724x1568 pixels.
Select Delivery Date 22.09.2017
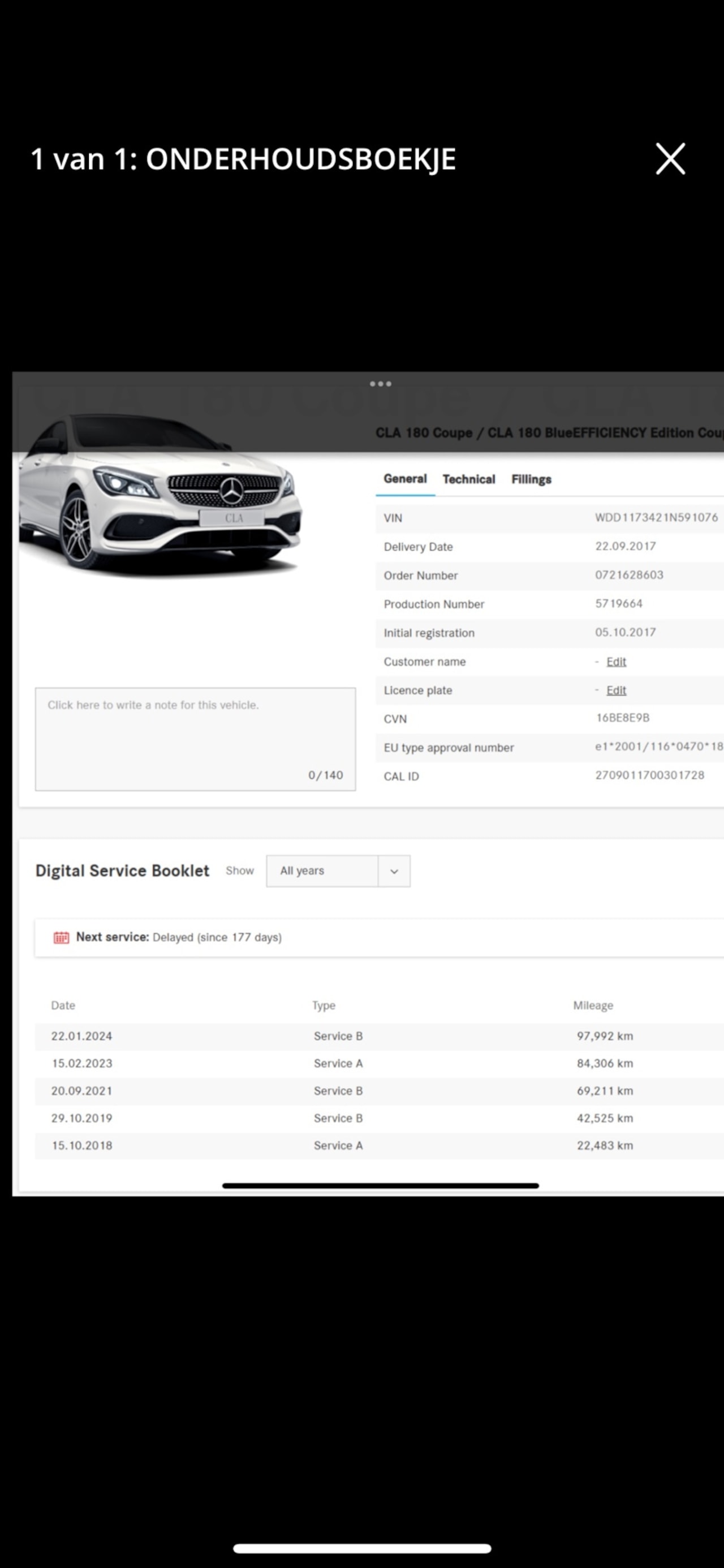coord(626,546)
